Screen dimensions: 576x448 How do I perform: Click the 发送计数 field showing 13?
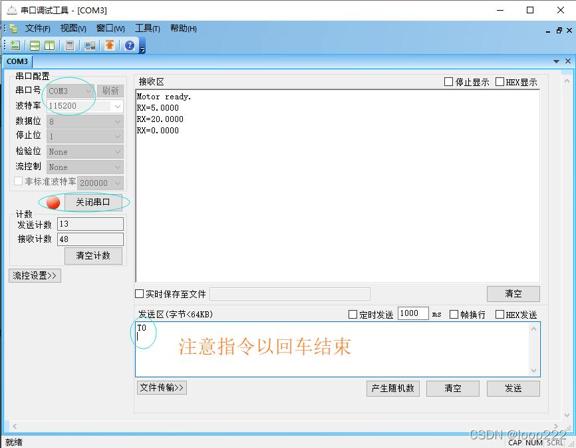pos(90,224)
